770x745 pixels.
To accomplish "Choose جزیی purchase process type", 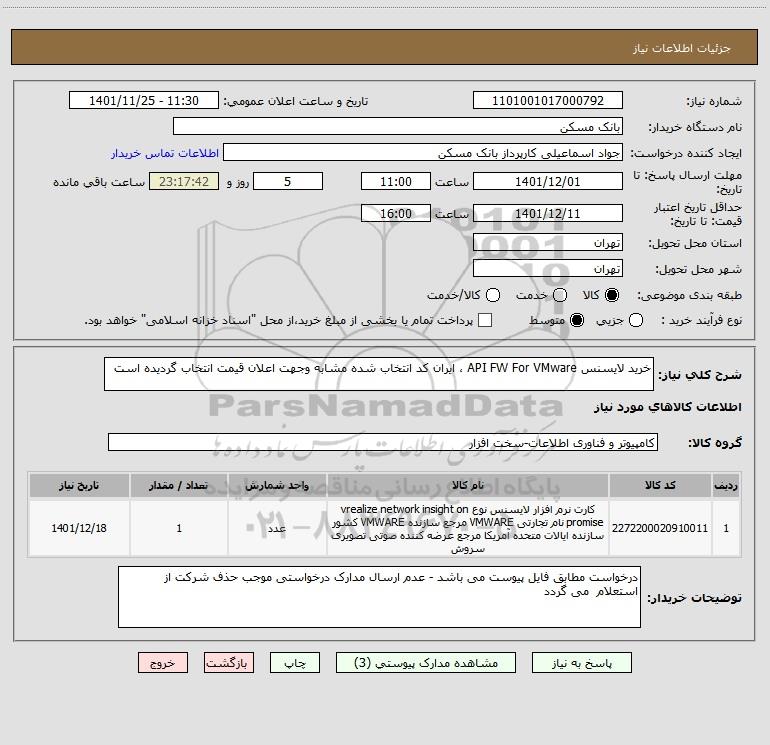I will (635, 321).
